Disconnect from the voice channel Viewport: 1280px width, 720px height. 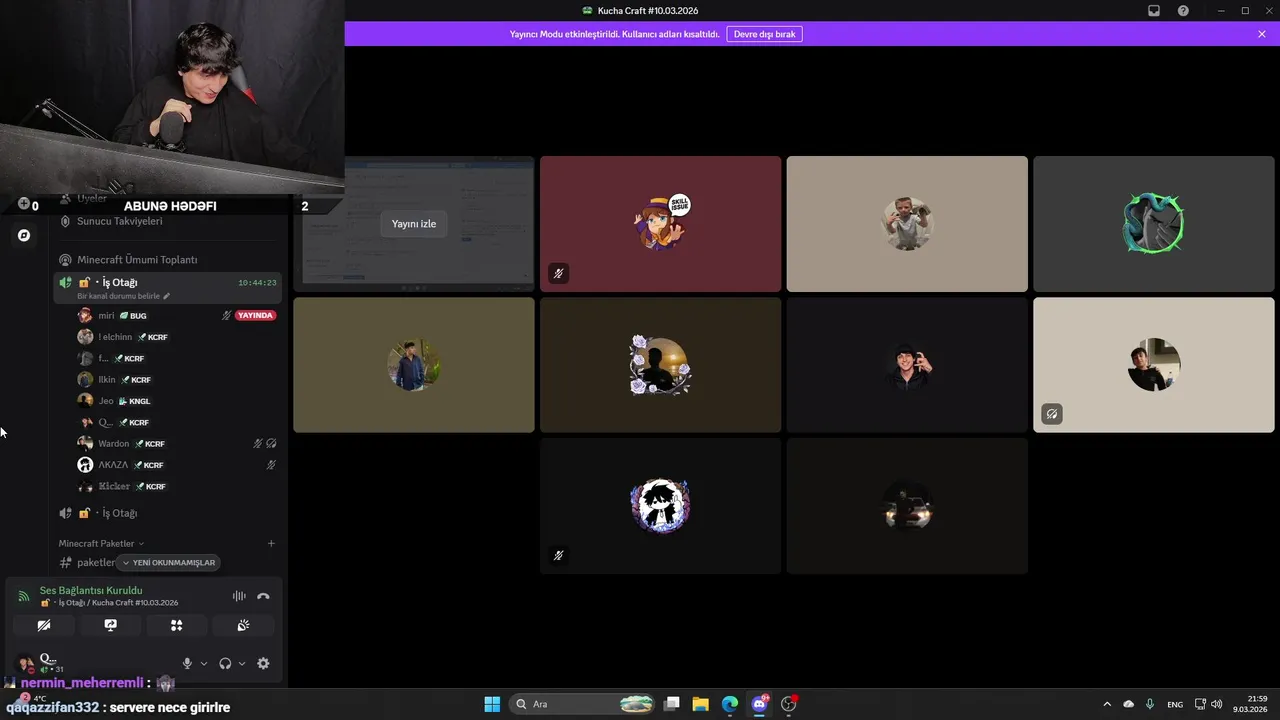(x=263, y=596)
